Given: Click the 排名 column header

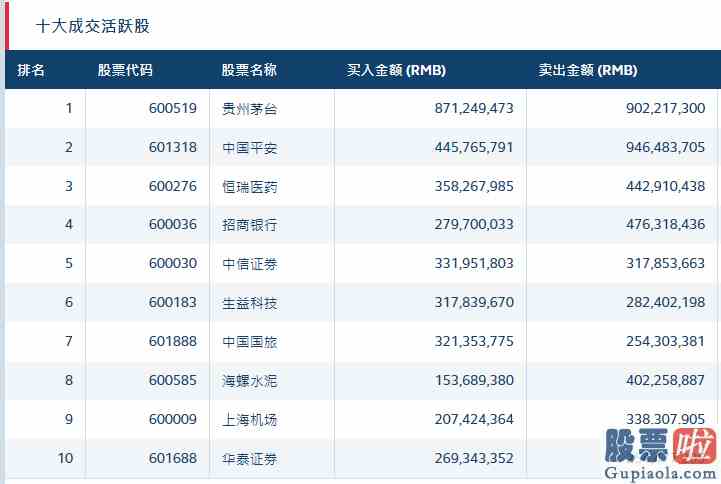Looking at the screenshot, I should [31, 70].
